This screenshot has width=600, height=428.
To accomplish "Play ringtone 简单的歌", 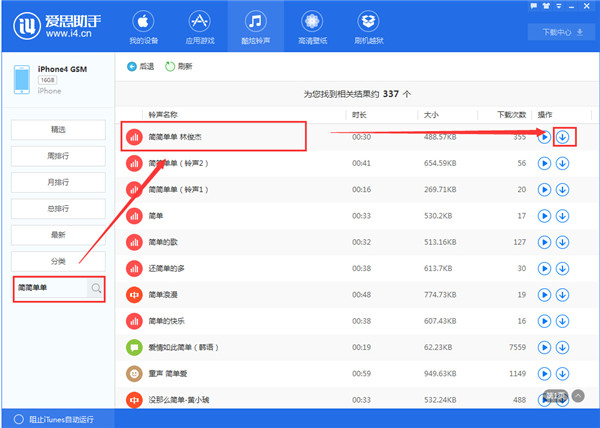I will tap(544, 242).
